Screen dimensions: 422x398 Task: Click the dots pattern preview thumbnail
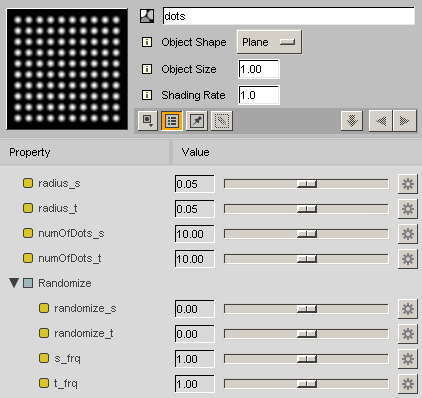tap(67, 69)
